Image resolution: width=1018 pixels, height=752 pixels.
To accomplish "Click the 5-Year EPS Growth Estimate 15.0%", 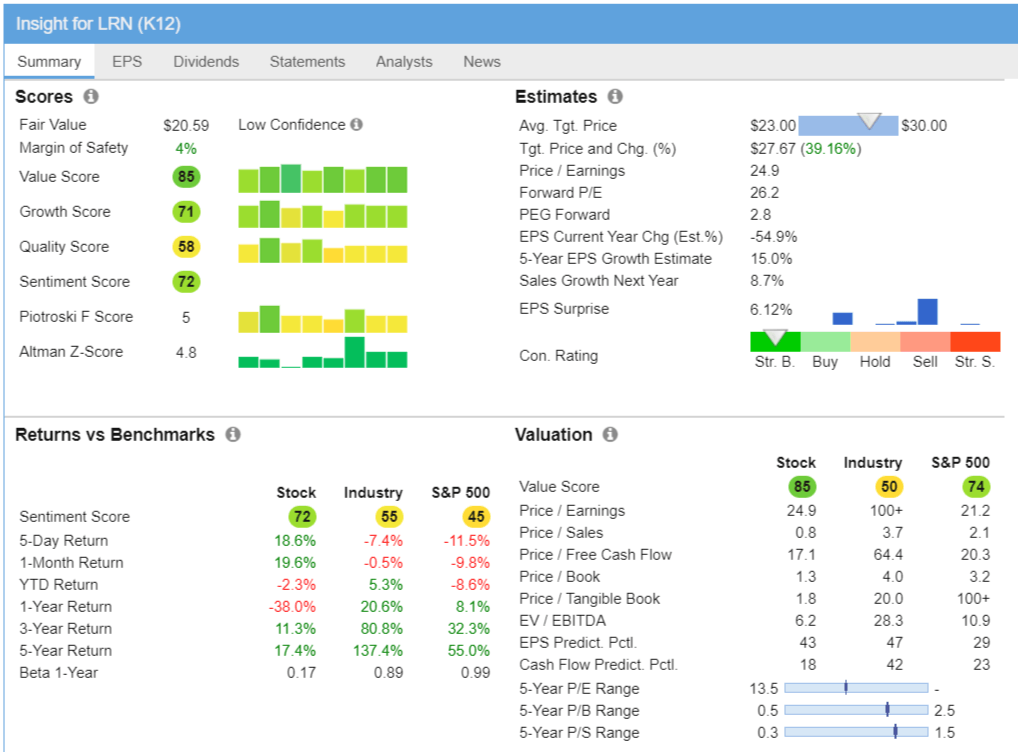I will tap(771, 259).
